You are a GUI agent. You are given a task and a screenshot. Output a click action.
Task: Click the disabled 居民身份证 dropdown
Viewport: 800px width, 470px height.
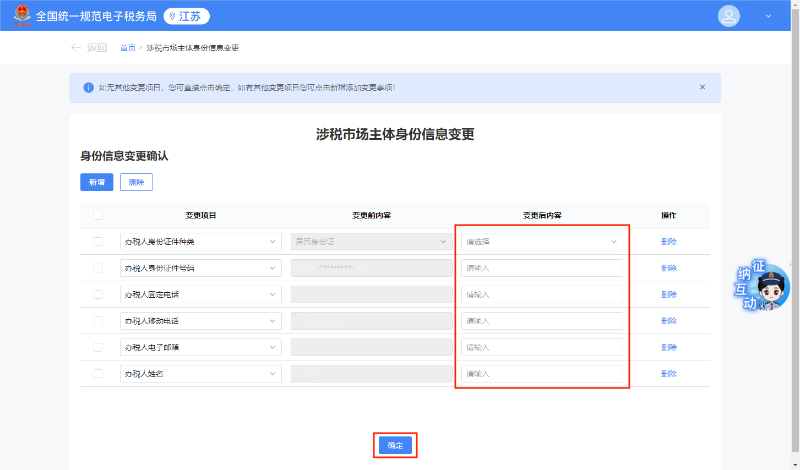pos(371,241)
